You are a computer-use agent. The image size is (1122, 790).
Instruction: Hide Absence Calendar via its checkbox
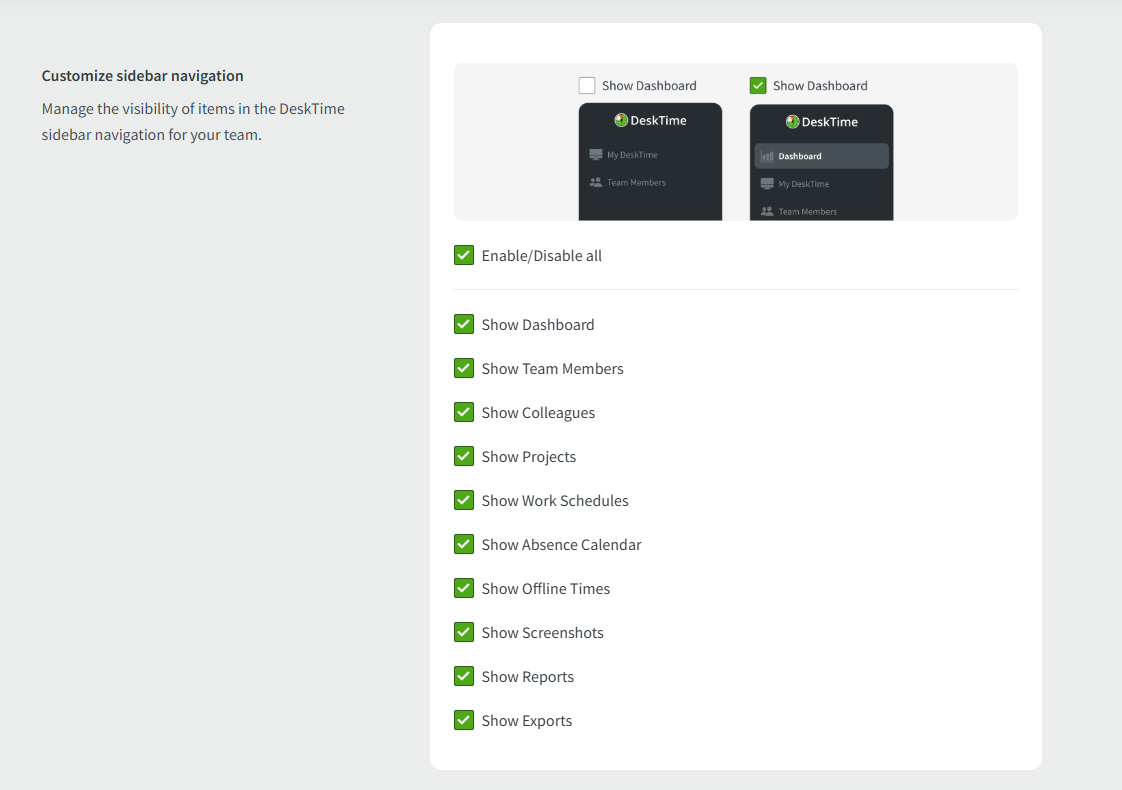click(x=464, y=545)
